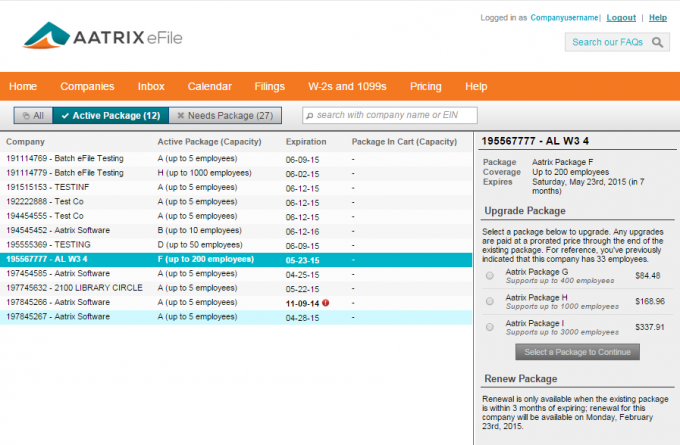The width and height of the screenshot is (680, 445).
Task: Focus the company name or EIN search field
Action: pos(389,115)
